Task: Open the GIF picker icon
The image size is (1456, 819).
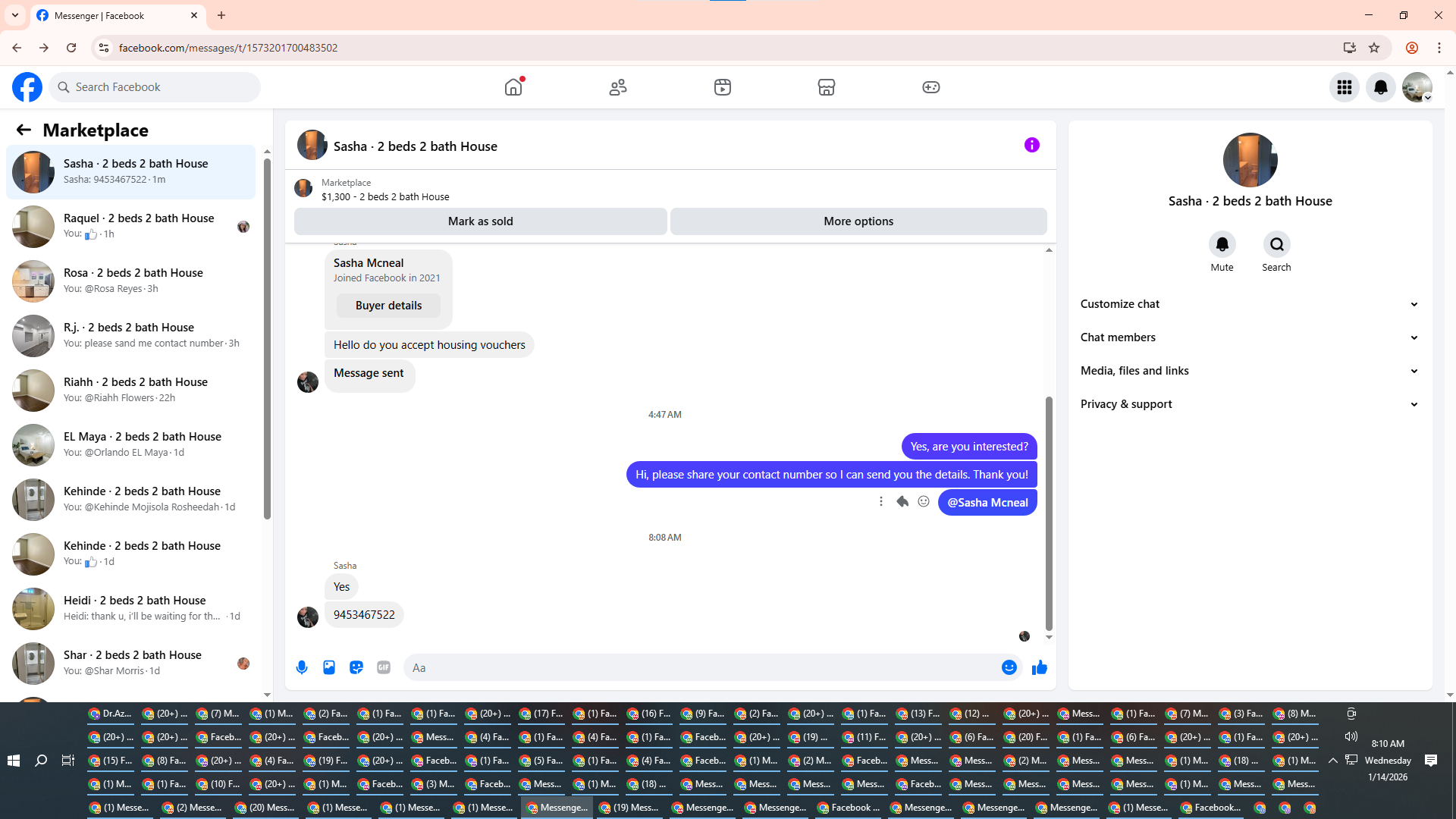Action: (x=384, y=667)
